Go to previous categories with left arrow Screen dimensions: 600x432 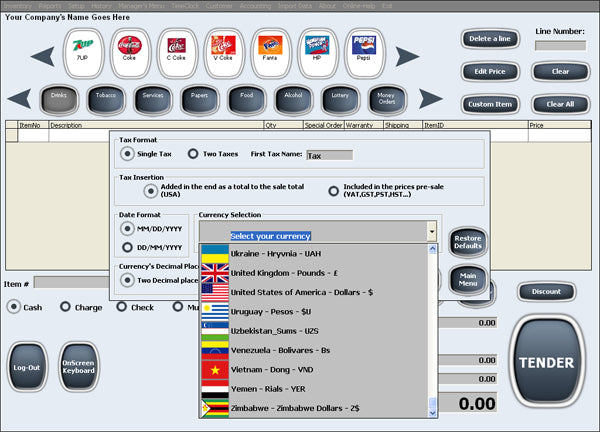pyautogui.click(x=19, y=99)
